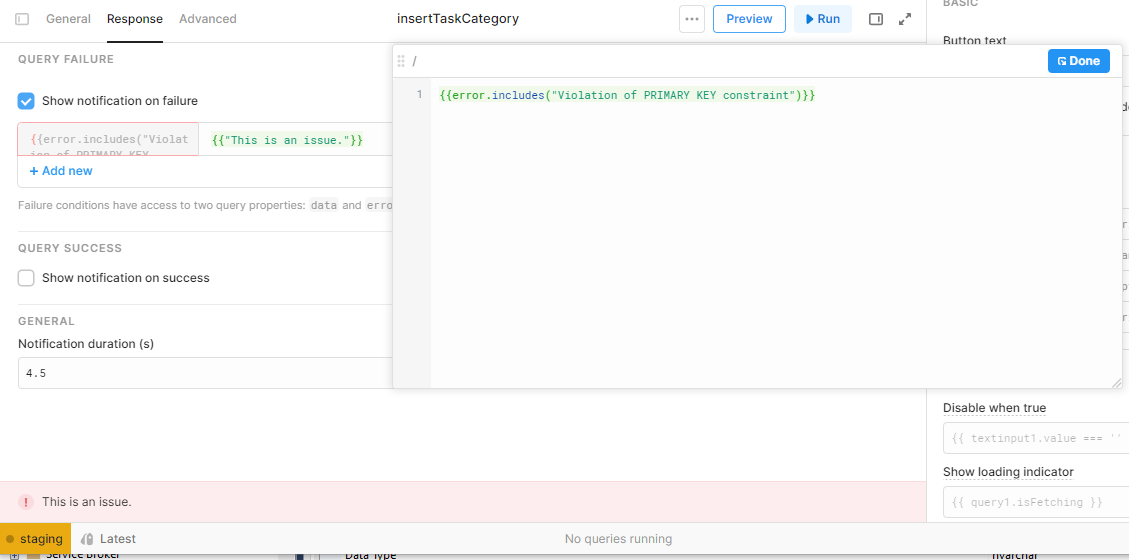The width and height of the screenshot is (1129, 560).
Task: Open the three-dots query options menu
Action: [x=692, y=19]
